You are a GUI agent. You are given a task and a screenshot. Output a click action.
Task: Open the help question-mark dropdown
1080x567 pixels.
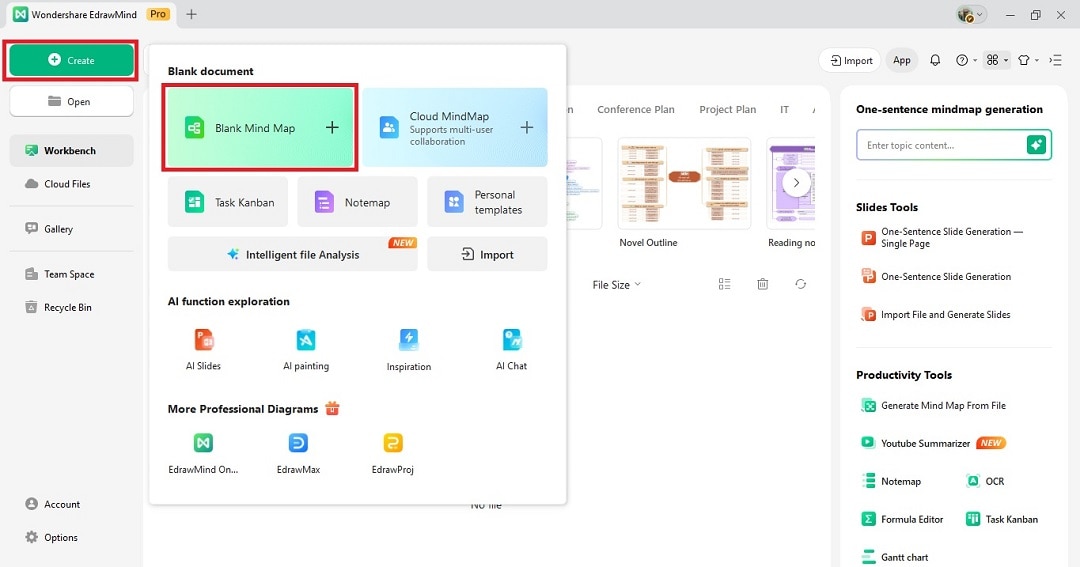click(x=966, y=61)
